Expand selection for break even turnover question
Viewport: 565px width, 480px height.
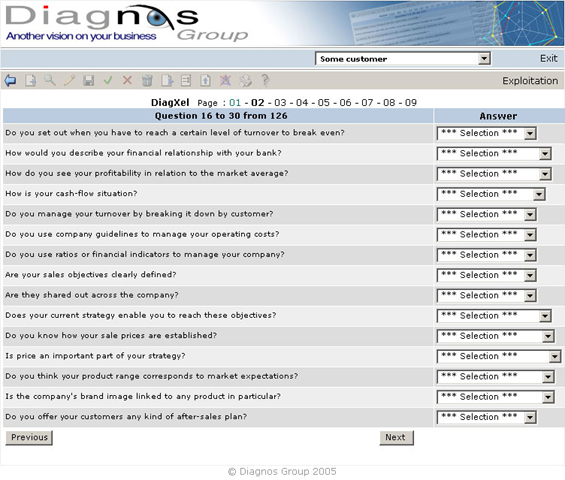486,133
